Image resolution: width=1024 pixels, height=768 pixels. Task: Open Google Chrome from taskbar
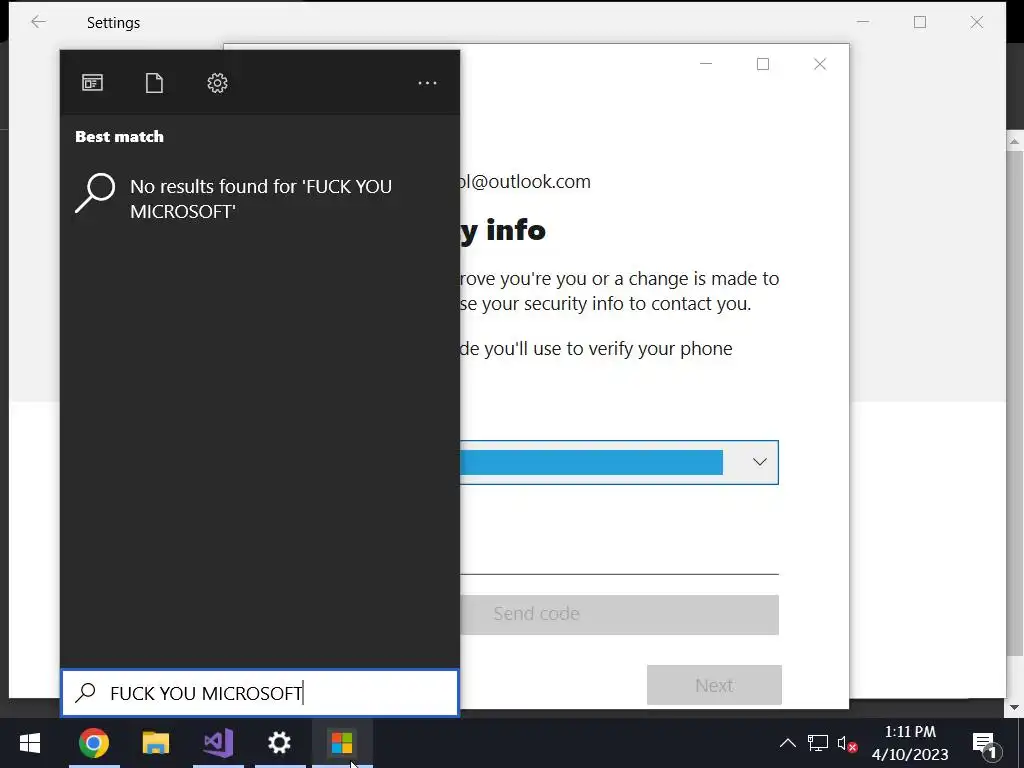pyautogui.click(x=94, y=743)
